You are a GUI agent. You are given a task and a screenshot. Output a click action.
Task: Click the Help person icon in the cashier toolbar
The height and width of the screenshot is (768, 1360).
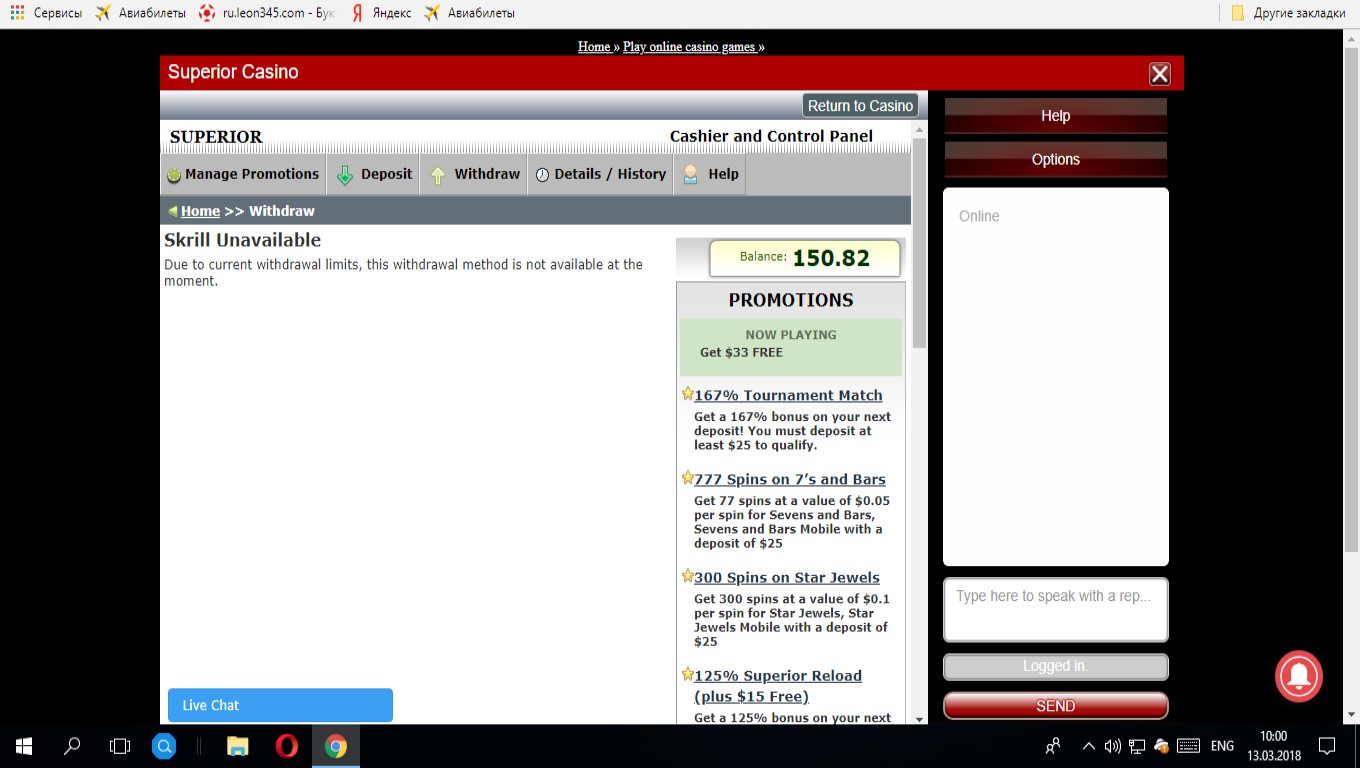[691, 175]
